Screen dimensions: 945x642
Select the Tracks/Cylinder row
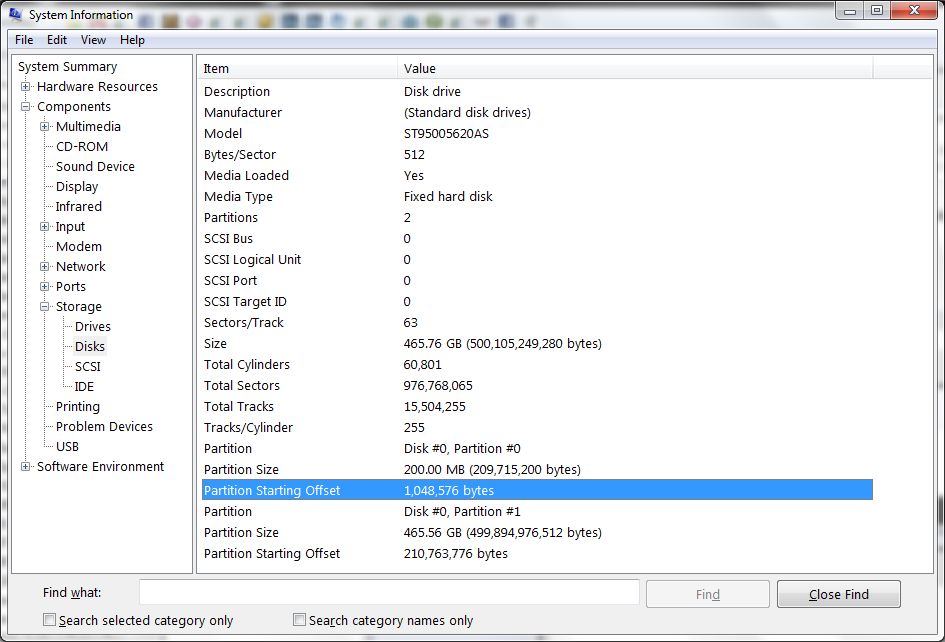click(537, 427)
